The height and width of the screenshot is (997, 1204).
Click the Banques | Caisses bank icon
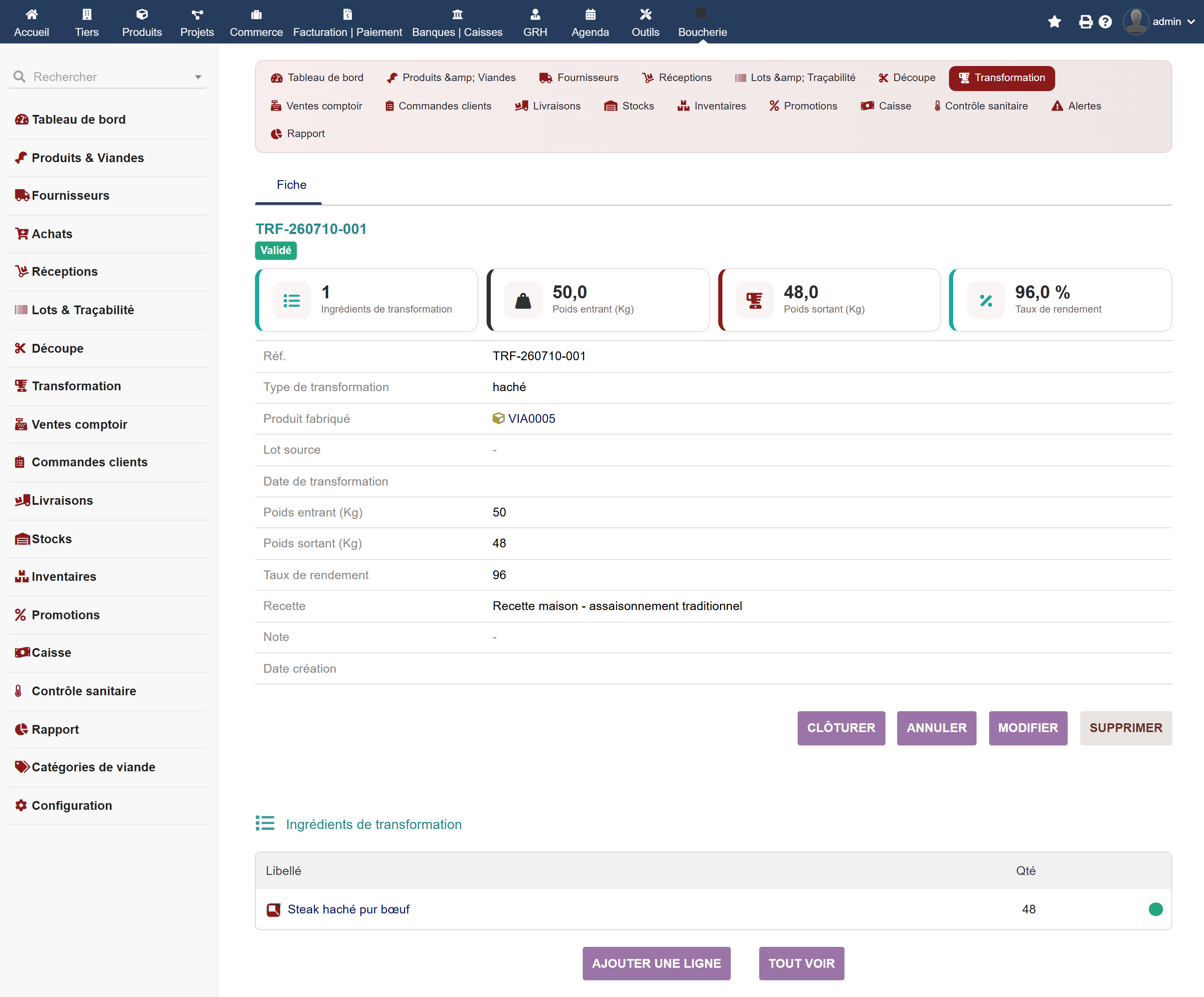tap(457, 14)
